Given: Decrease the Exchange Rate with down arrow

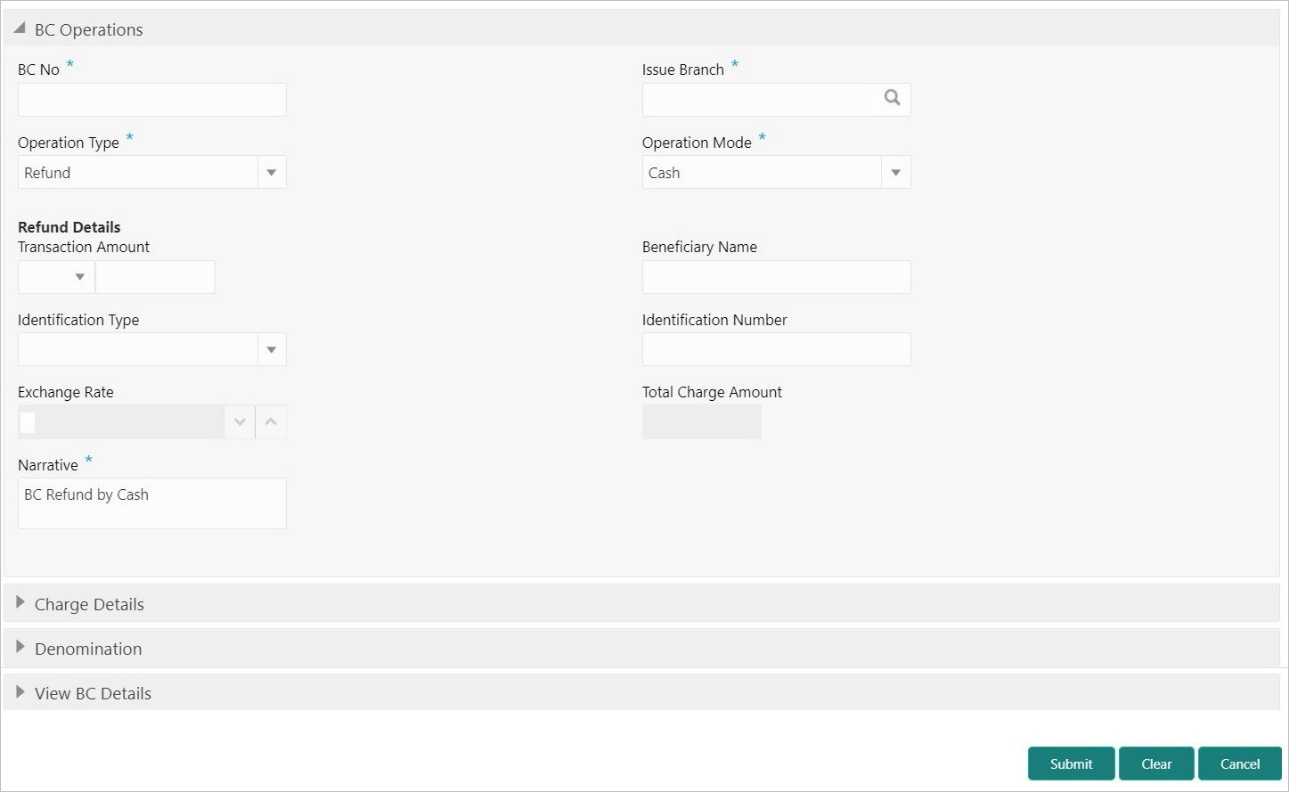Looking at the screenshot, I should tap(240, 422).
